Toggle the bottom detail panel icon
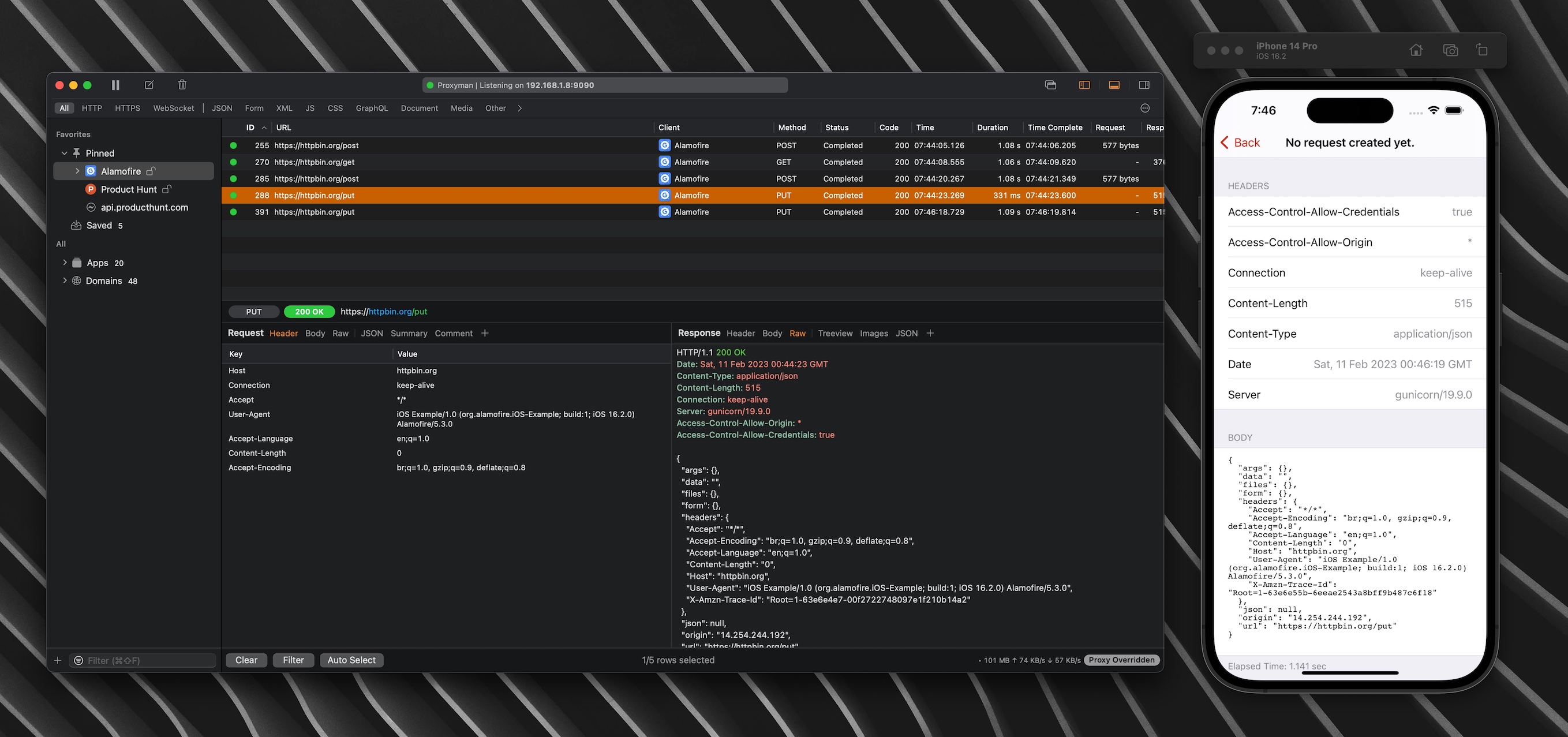This screenshot has width=1568, height=737. coord(1114,85)
